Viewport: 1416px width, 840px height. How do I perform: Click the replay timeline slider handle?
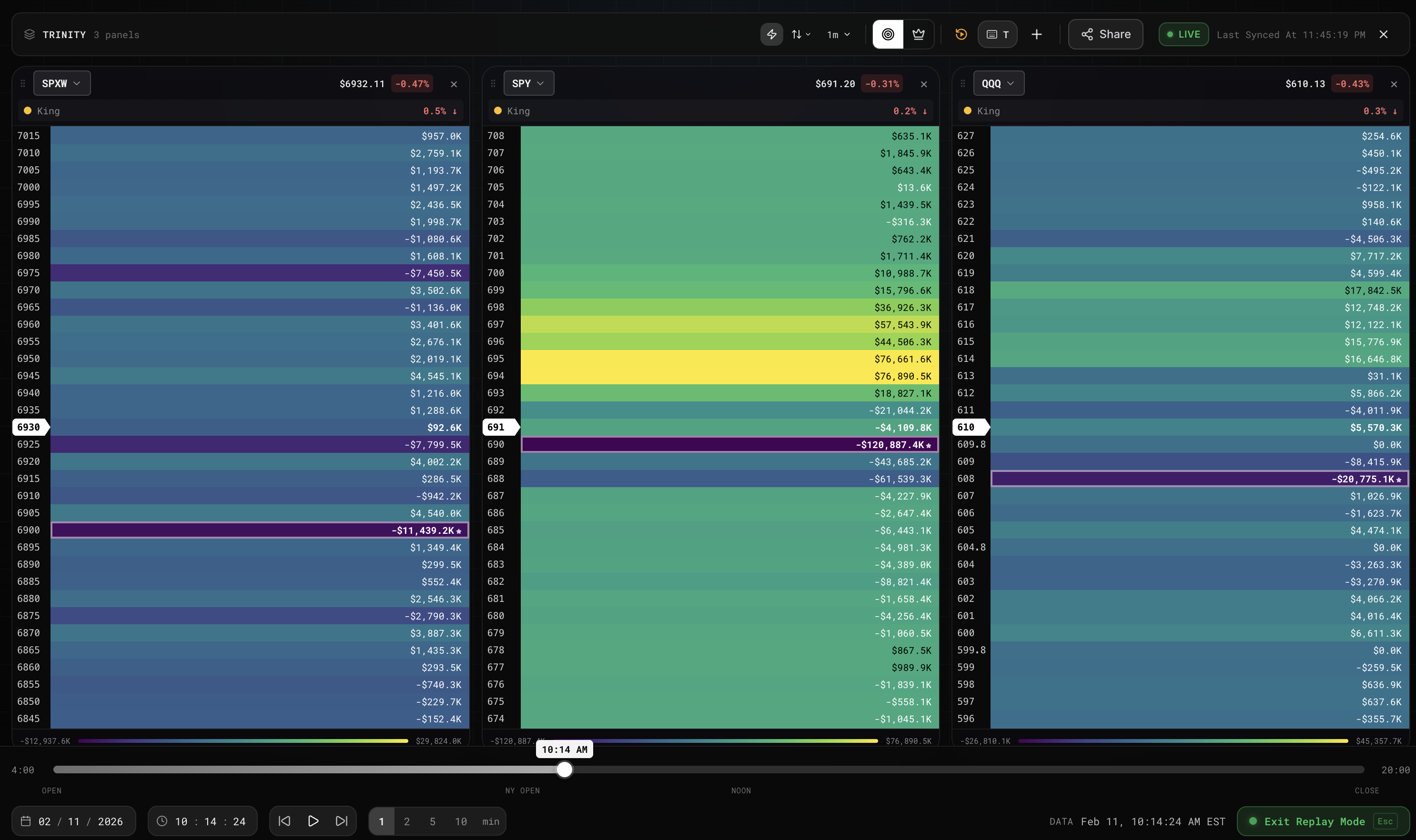tap(564, 770)
